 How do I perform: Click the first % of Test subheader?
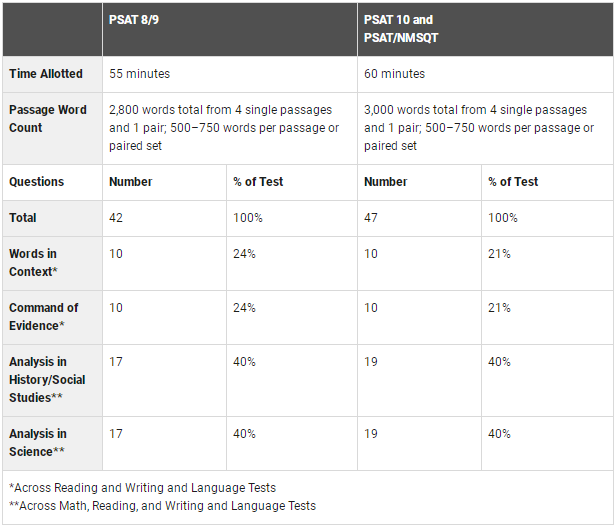[x=258, y=182]
